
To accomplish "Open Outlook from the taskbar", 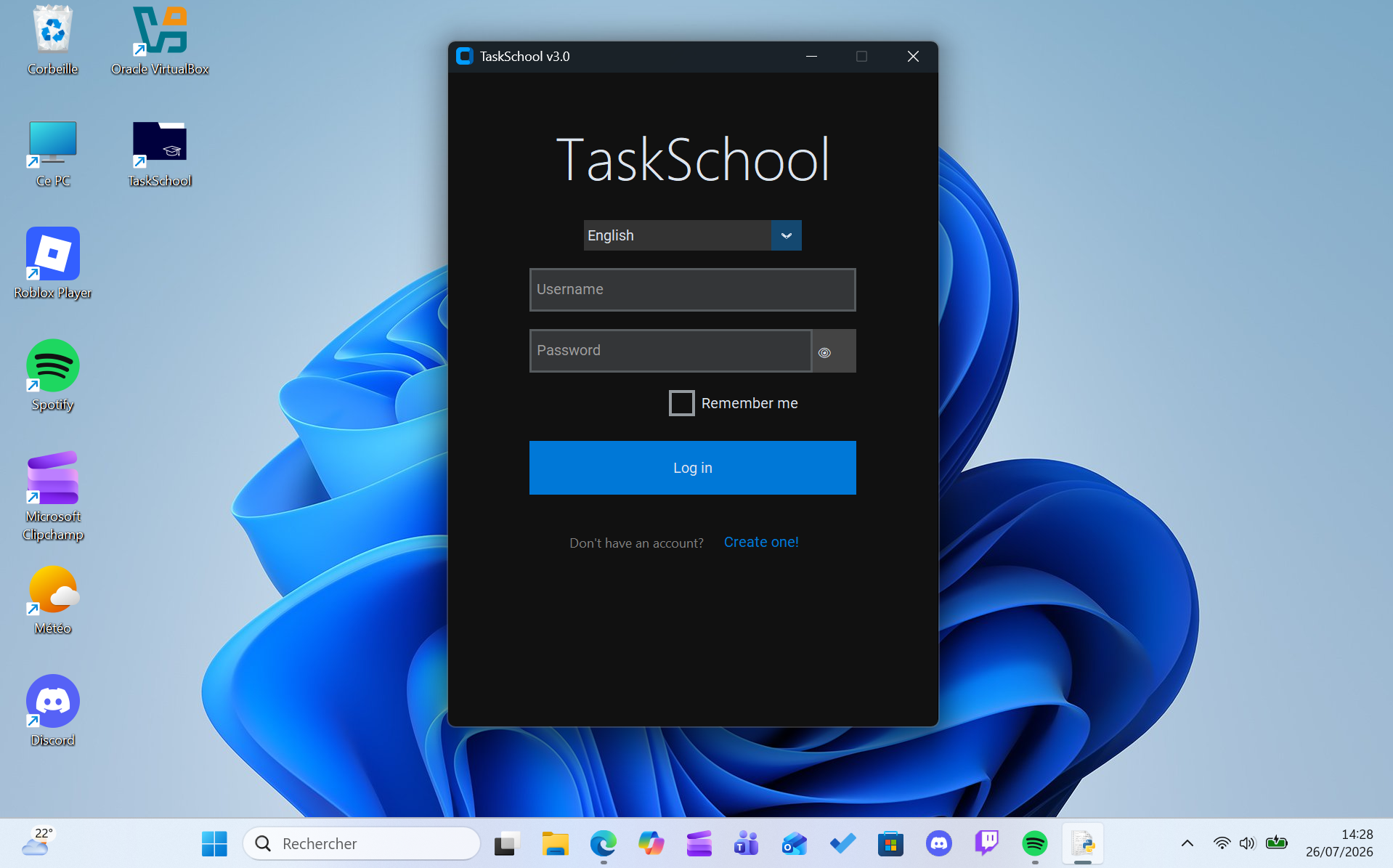I will pos(795,843).
